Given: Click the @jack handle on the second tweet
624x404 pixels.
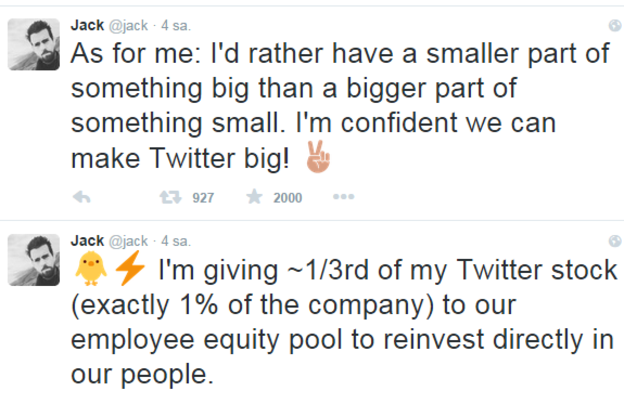Looking at the screenshot, I should pyautogui.click(x=128, y=241).
